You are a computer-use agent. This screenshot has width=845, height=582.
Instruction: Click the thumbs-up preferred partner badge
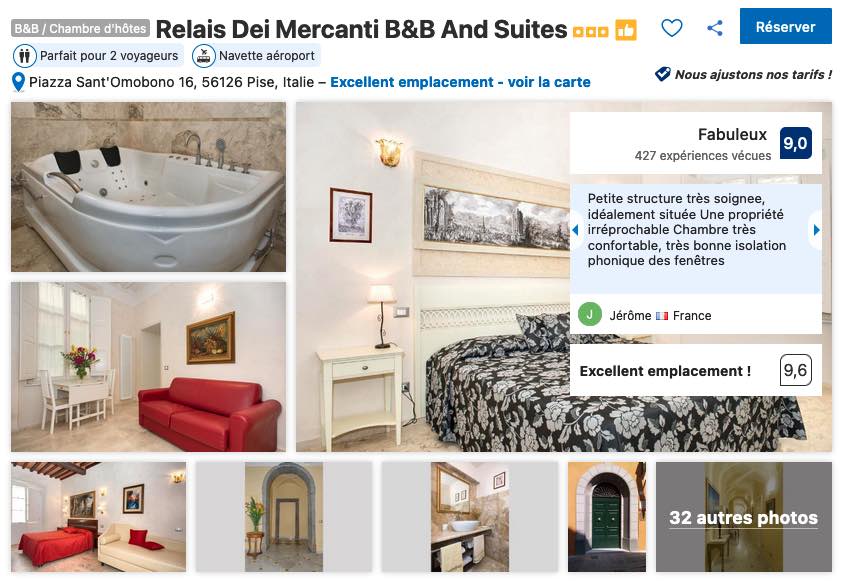pyautogui.click(x=626, y=30)
